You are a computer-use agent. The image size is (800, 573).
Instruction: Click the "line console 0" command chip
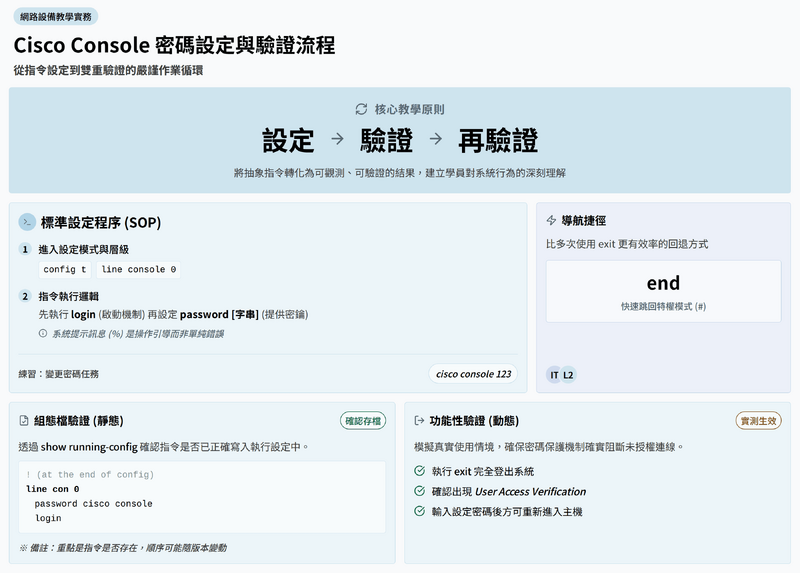(x=139, y=270)
